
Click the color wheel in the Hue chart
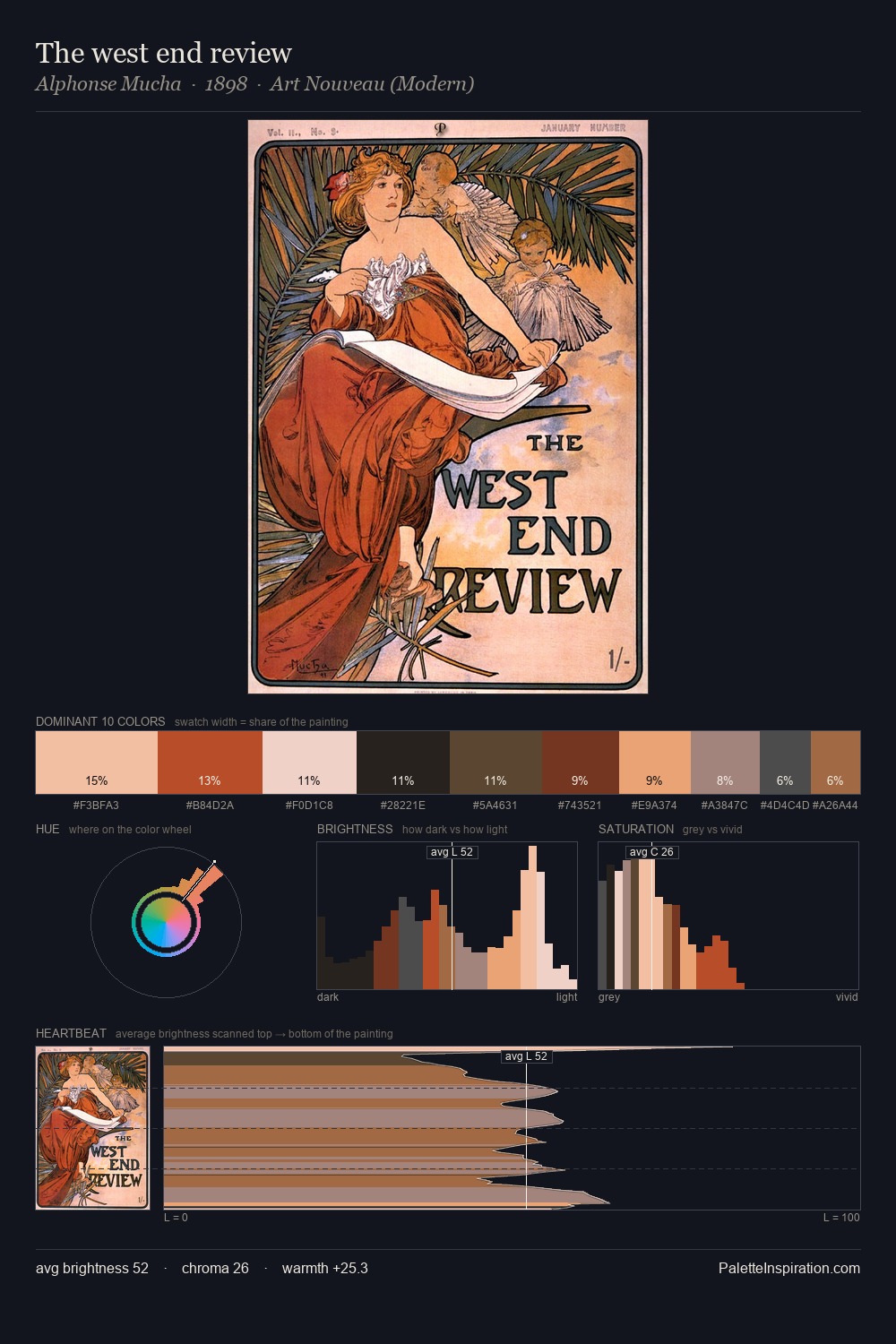(166, 922)
